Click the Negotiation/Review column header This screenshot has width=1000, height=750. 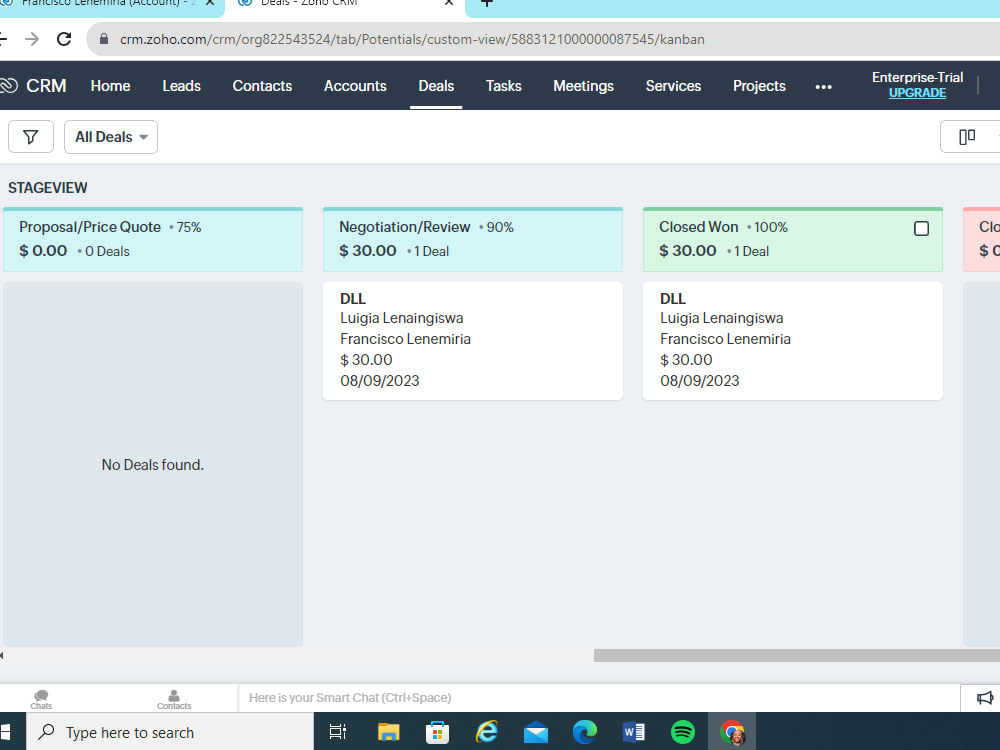[x=473, y=240]
